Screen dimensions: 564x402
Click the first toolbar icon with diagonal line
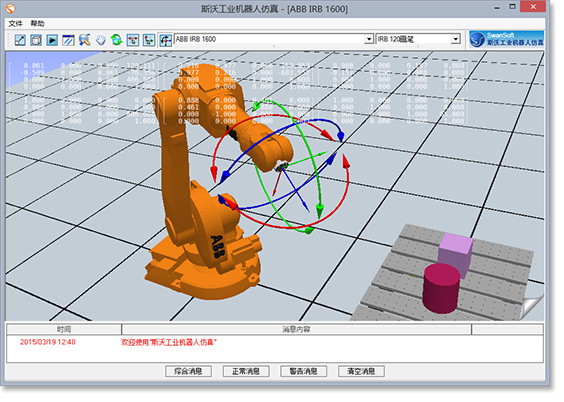pyautogui.click(x=20, y=40)
